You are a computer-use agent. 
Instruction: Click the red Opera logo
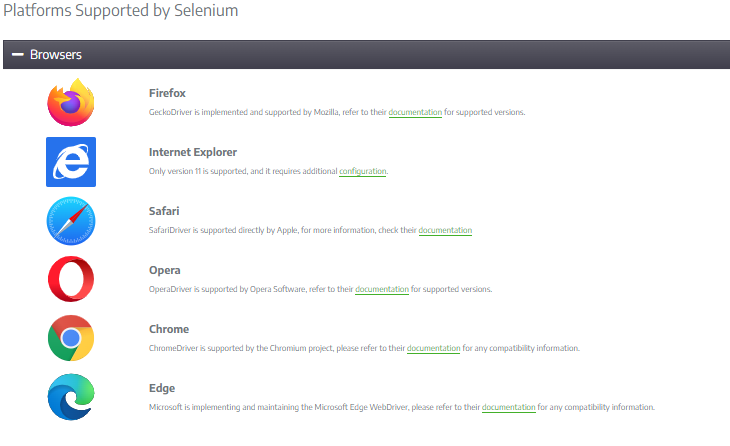tap(71, 279)
